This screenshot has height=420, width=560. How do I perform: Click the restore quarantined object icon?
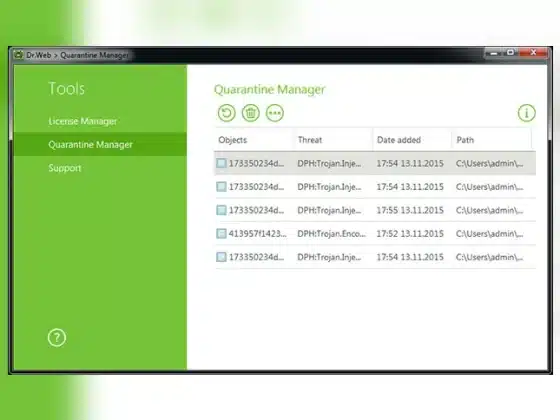pos(227,113)
